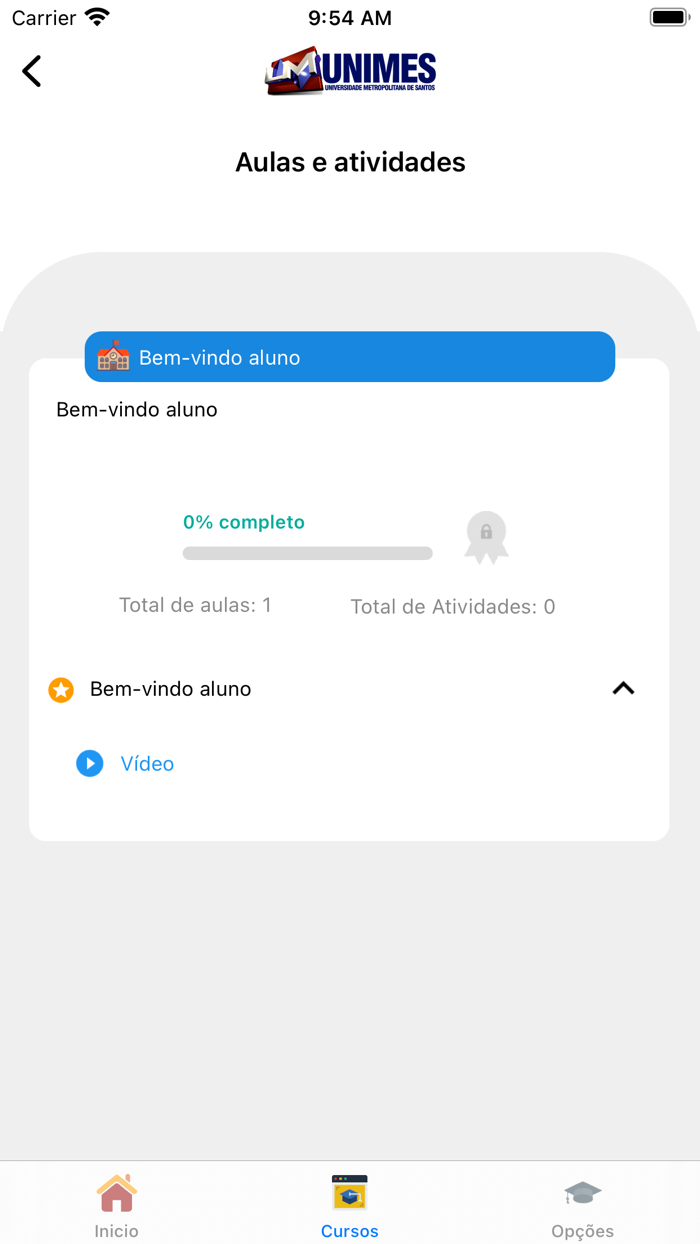700x1244 pixels.
Task: Tap the Total de Atividades count
Action: (452, 607)
